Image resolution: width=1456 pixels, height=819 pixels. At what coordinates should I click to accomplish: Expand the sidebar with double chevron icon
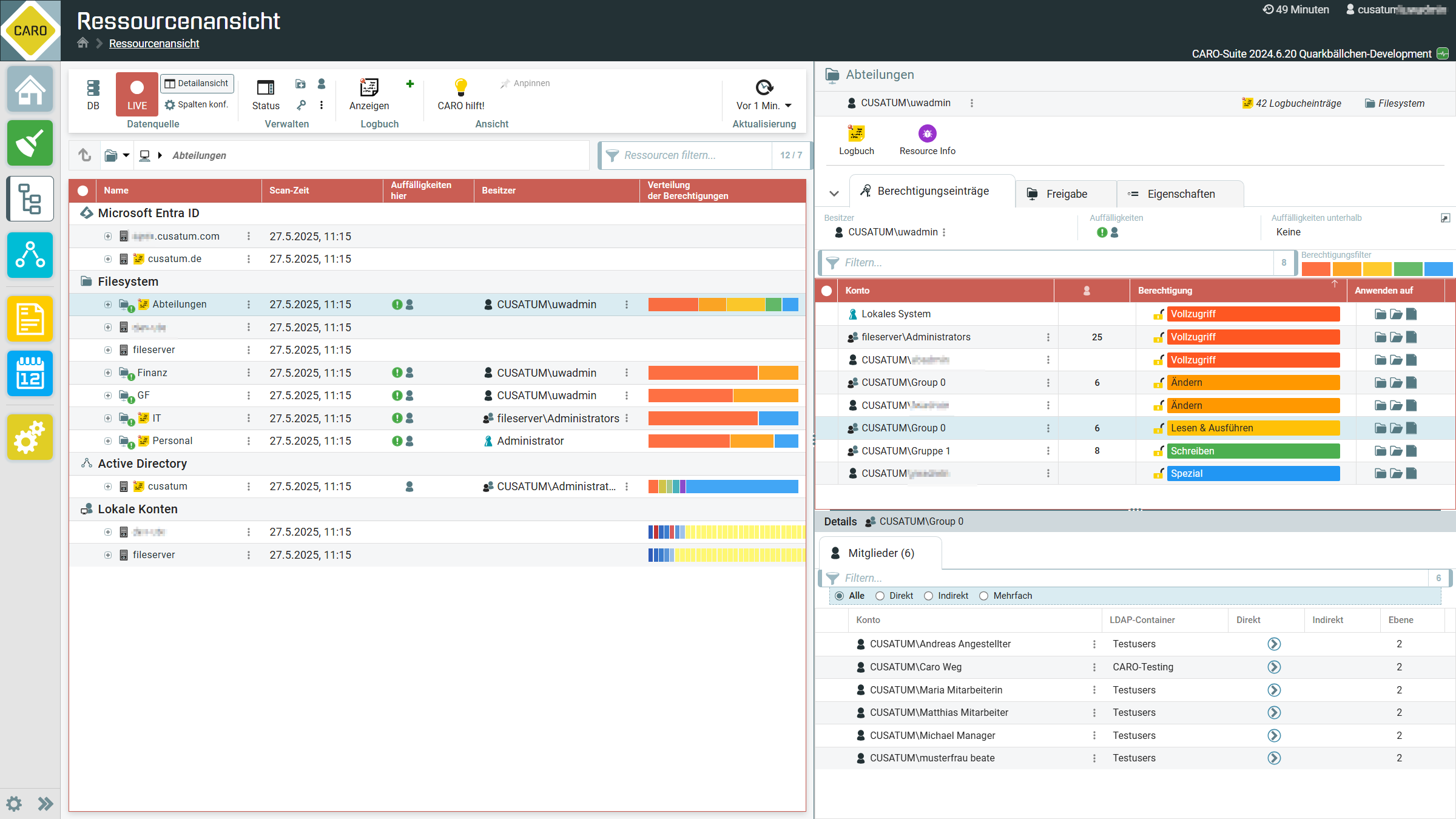tap(45, 804)
